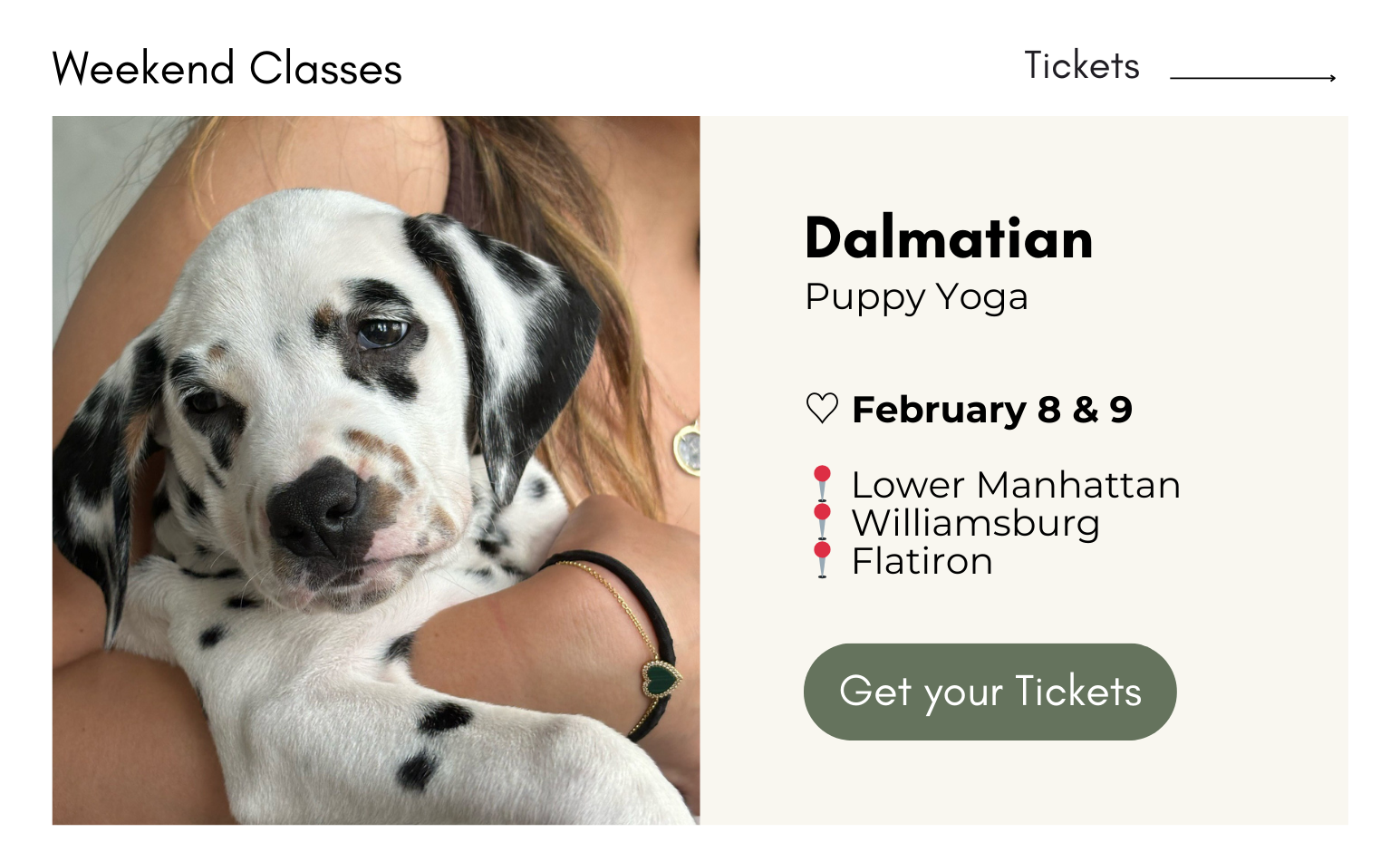Choose the Lower Manhattan location
Viewport: 1400px width, 842px height.
pos(1016,485)
